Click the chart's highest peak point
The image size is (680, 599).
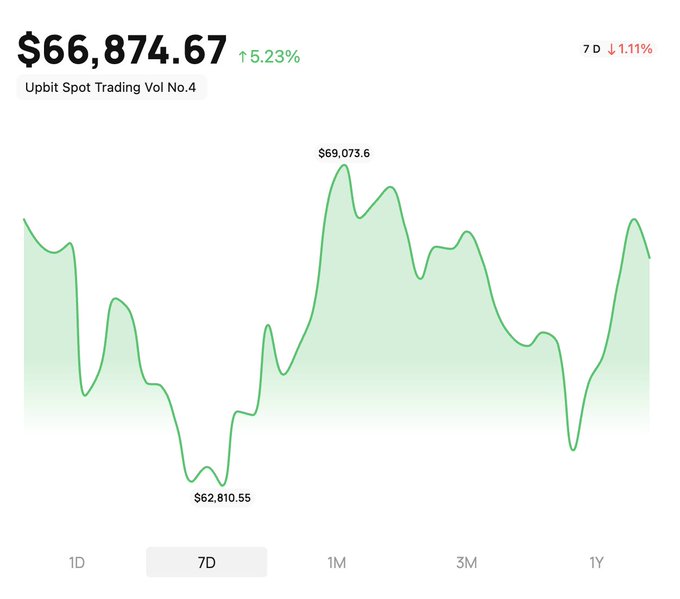[344, 166]
